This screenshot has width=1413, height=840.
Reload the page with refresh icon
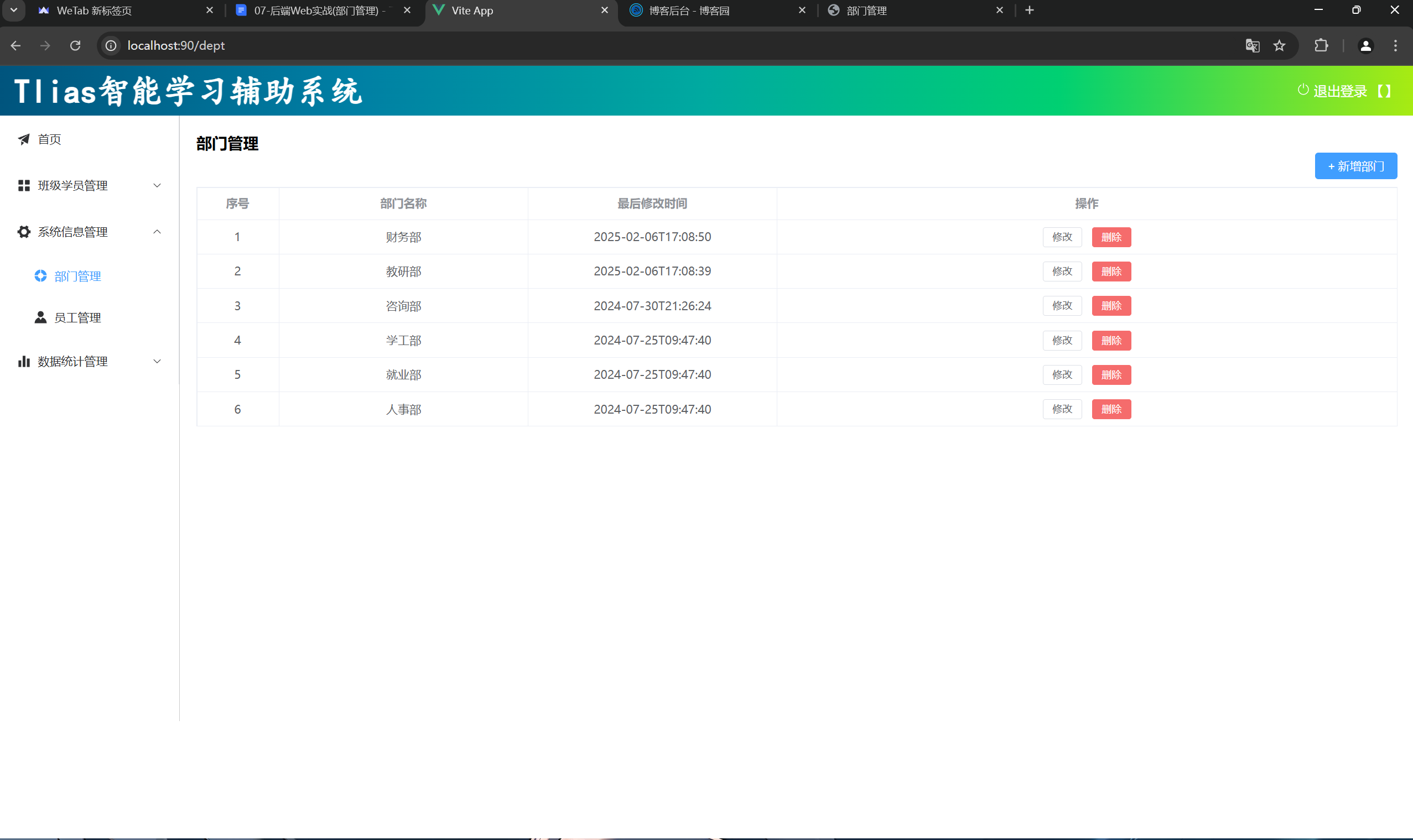click(x=75, y=46)
